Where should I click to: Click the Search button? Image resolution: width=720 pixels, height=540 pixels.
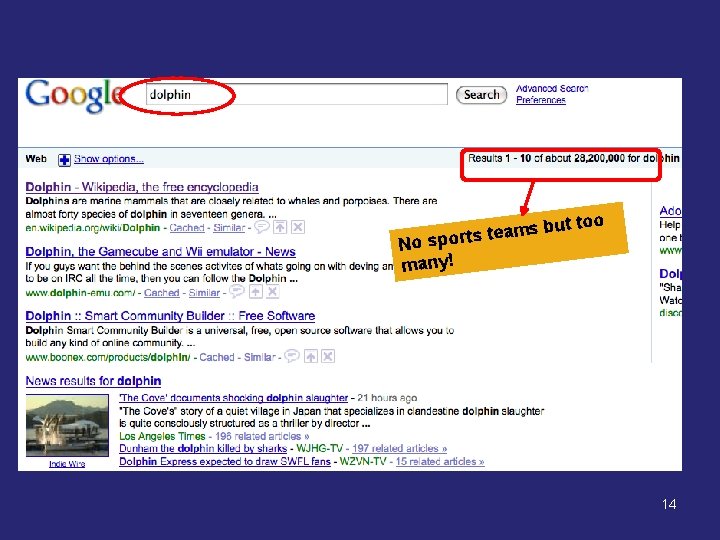pos(481,95)
